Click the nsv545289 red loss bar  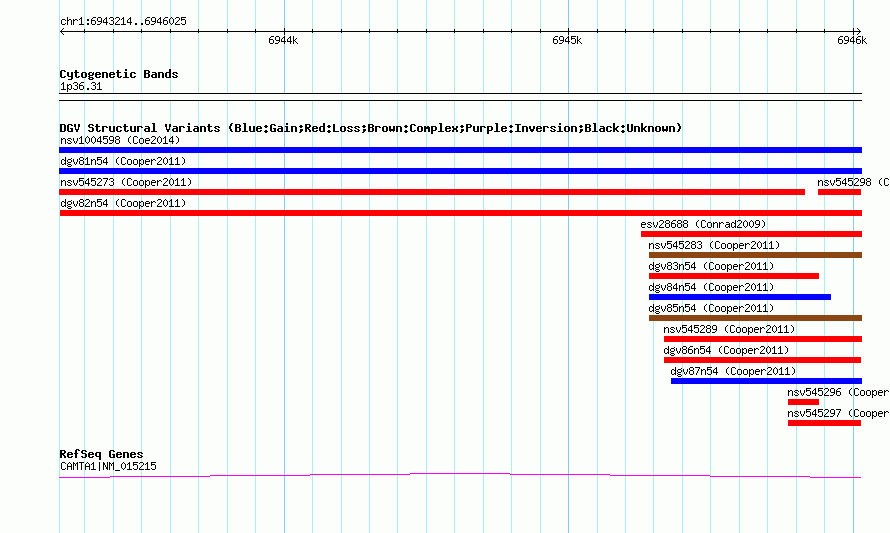click(762, 339)
